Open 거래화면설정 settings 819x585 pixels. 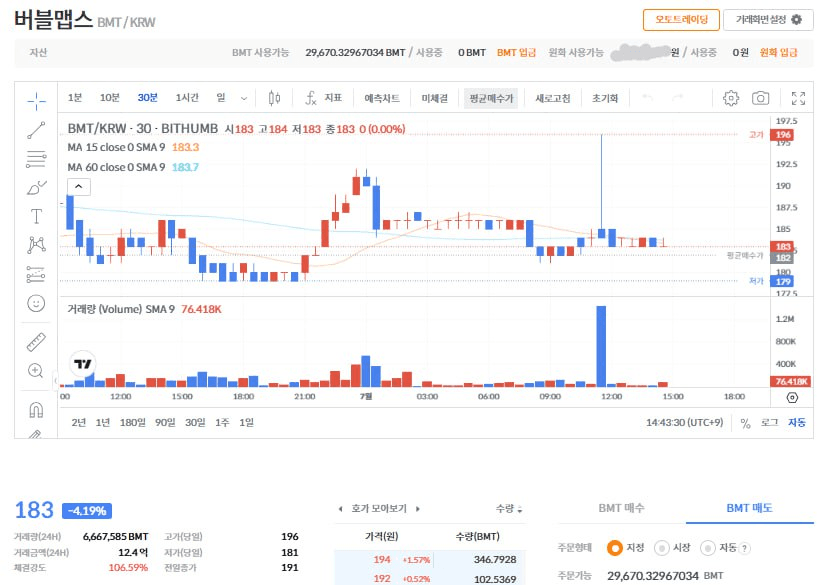pos(768,20)
